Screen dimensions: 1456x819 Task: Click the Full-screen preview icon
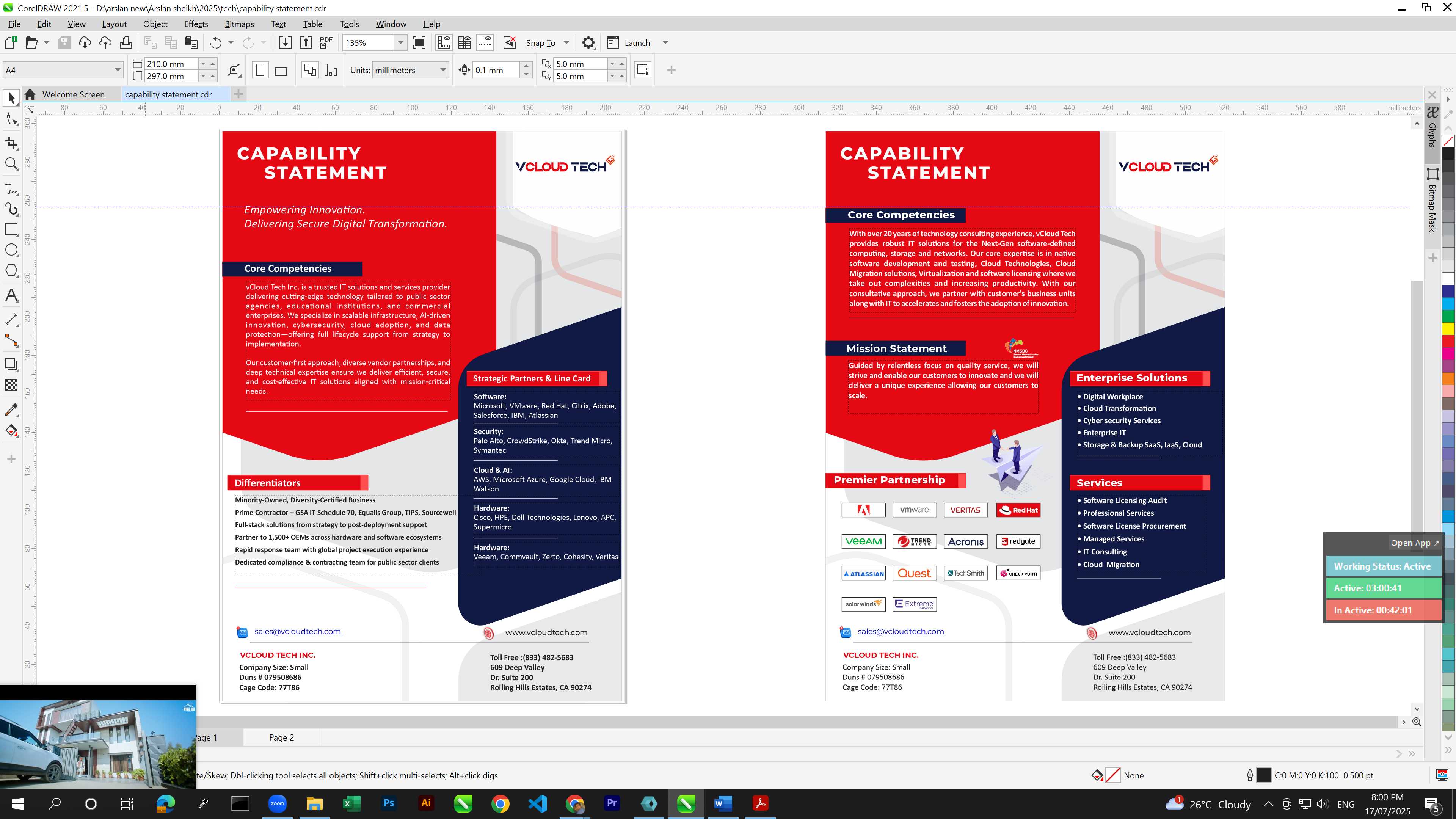point(419,42)
